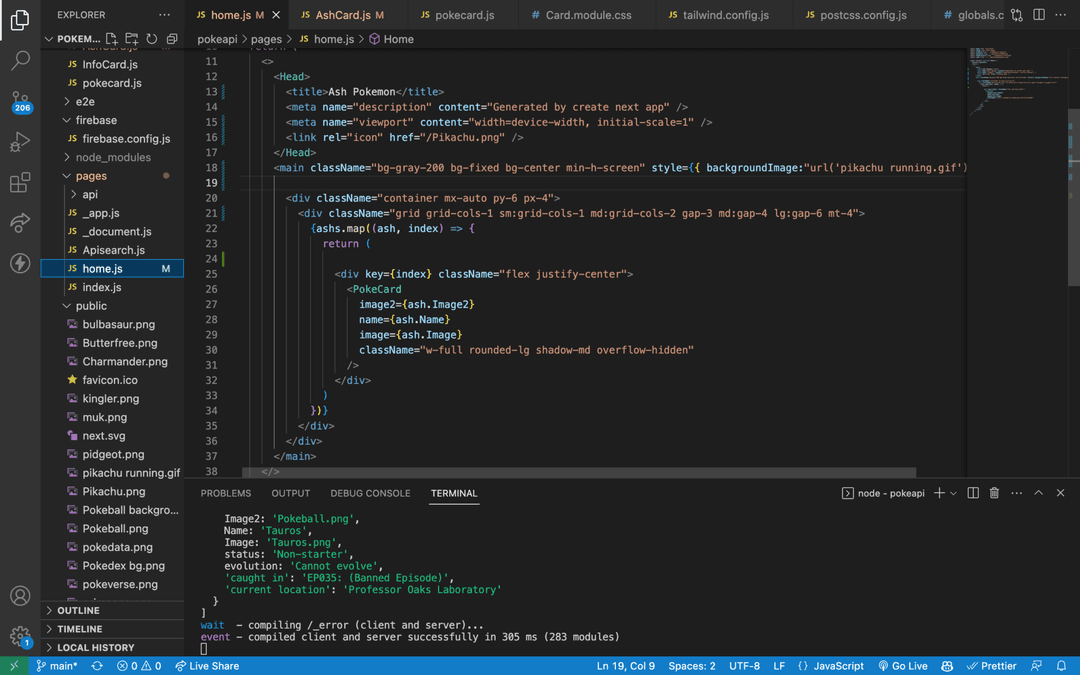The height and width of the screenshot is (675, 1080).
Task: Click the UTF-8 encoding indicator
Action: pyautogui.click(x=745, y=666)
